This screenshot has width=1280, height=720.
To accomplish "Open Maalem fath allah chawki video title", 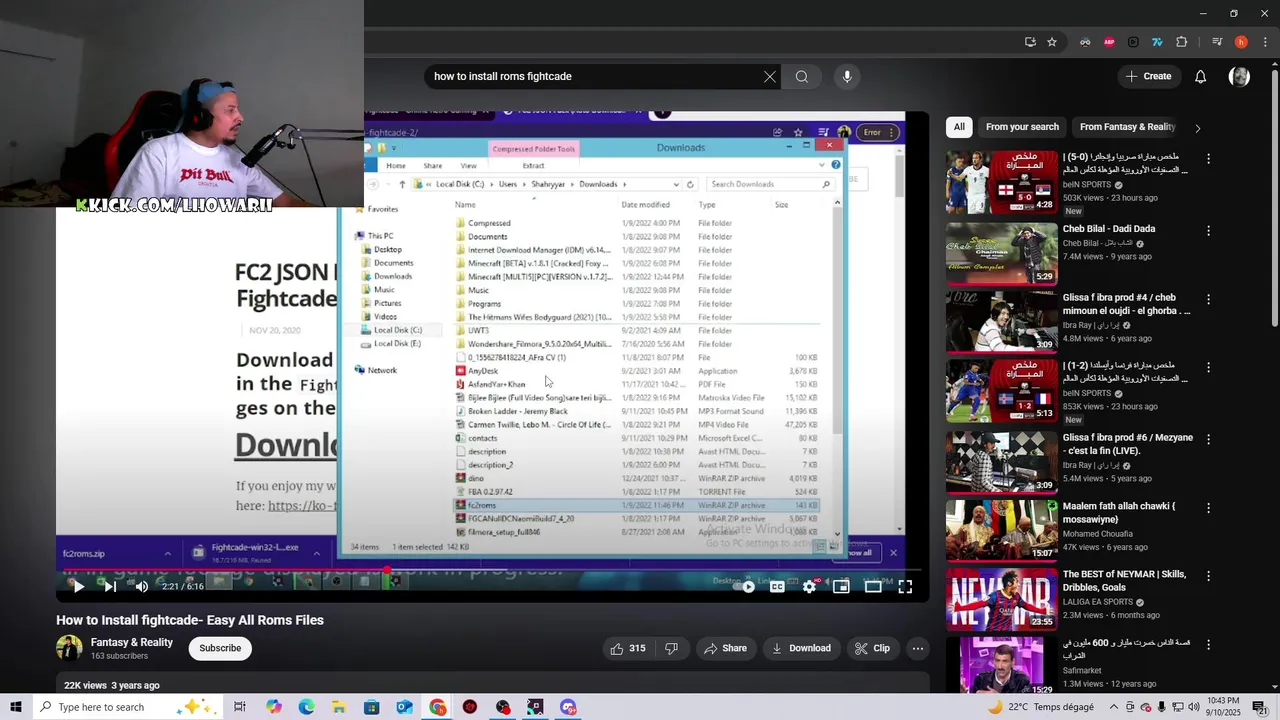I will click(1118, 513).
